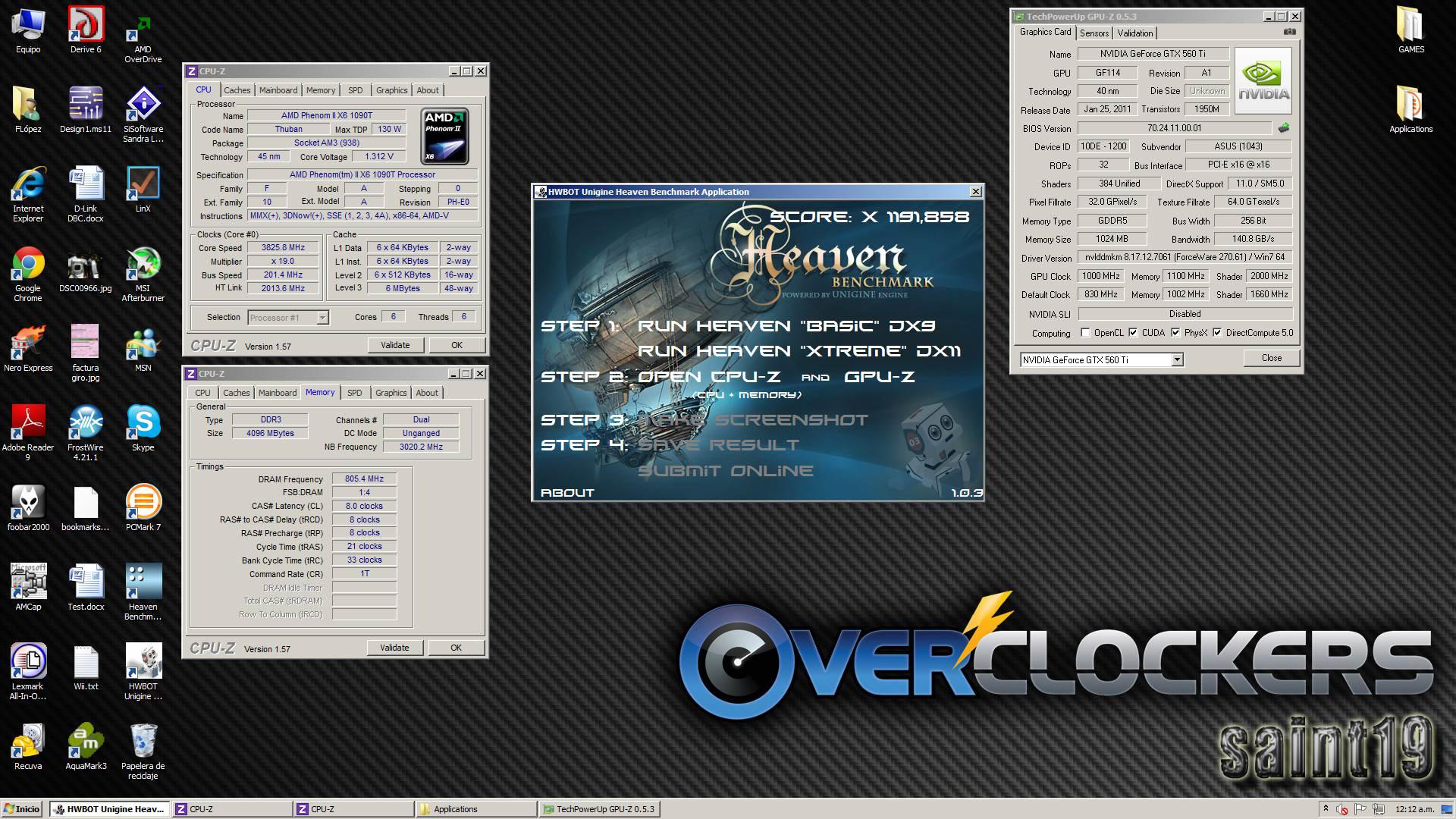This screenshot has width=1456, height=819.
Task: Open MSI Afterburner desktop icon
Action: pos(143,275)
